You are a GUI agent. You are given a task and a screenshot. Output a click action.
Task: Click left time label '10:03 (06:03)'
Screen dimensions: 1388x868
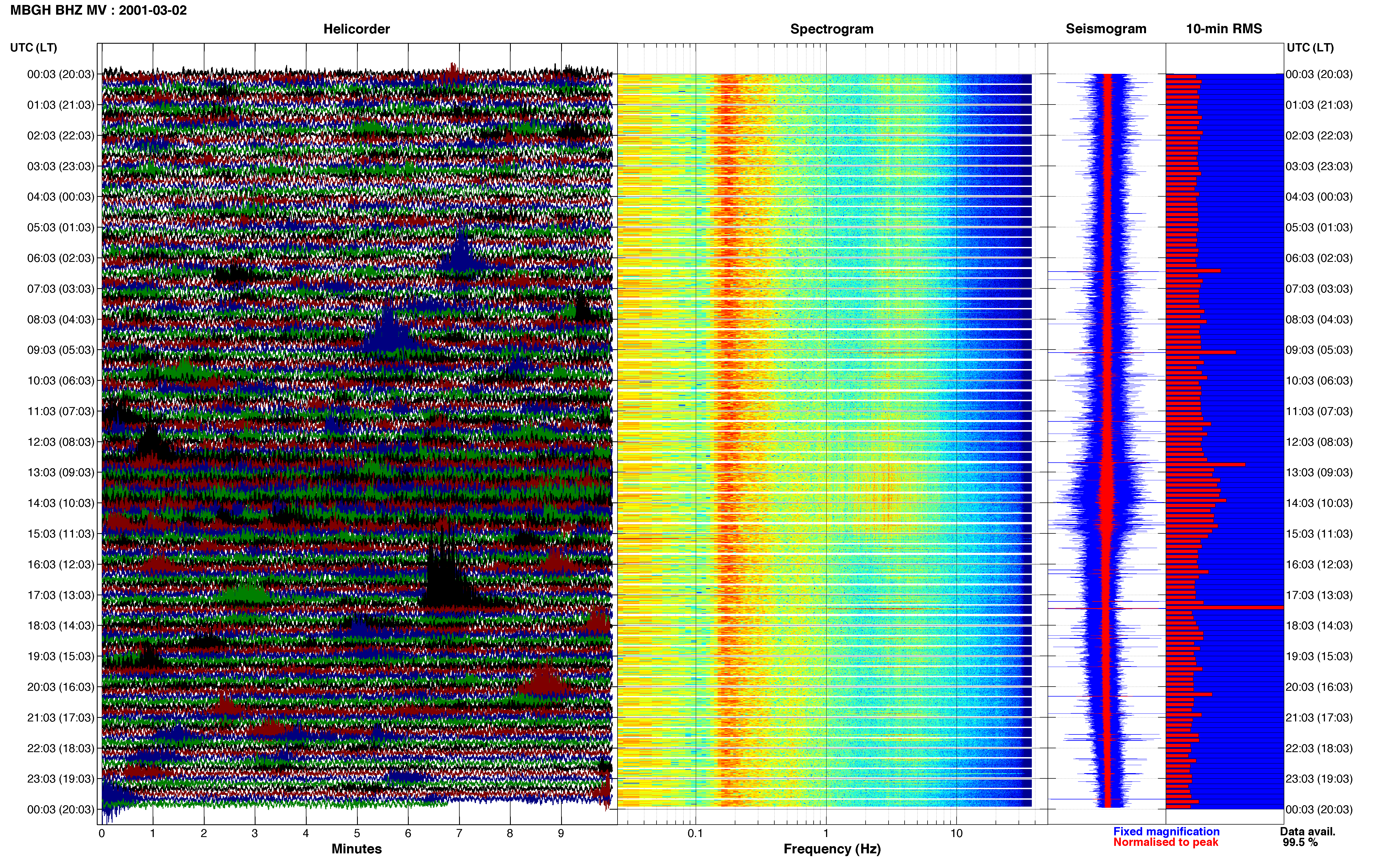pos(60,380)
